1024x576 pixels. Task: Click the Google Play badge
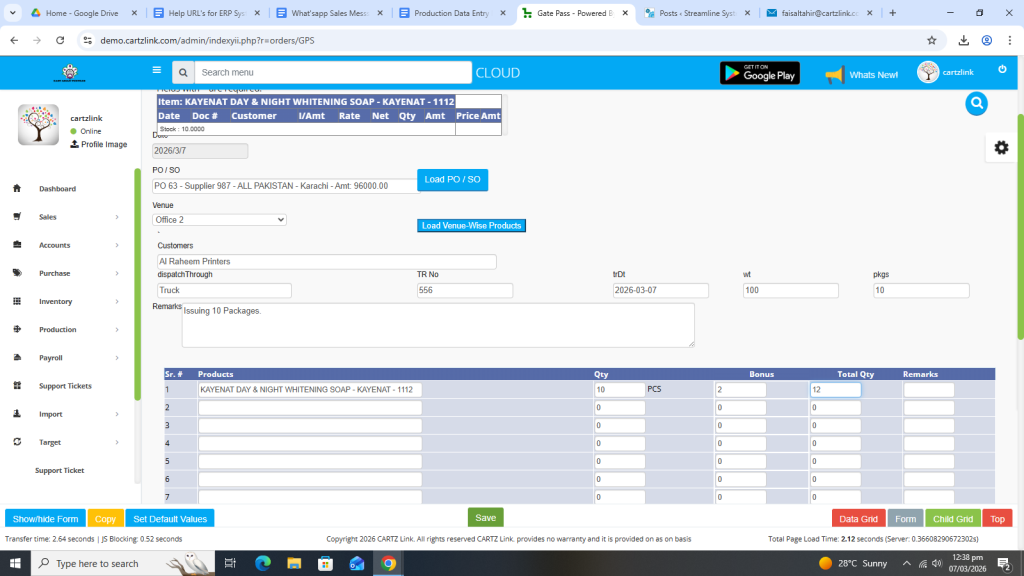(759, 73)
